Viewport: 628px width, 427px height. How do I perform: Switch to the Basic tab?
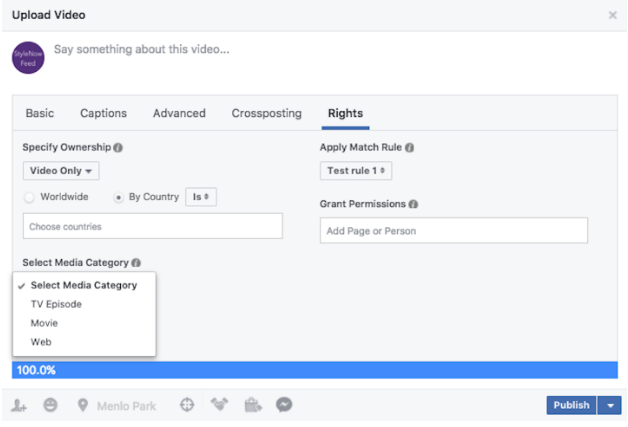tap(40, 113)
